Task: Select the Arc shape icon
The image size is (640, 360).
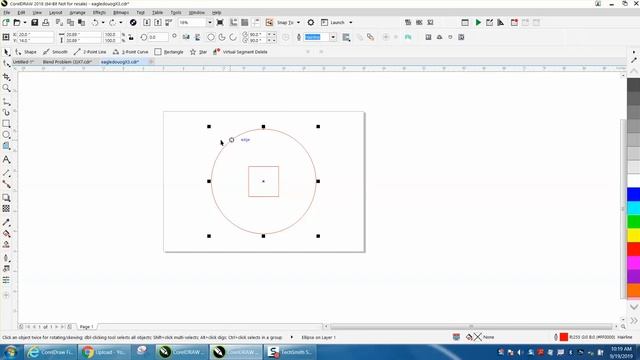Action: tap(233, 37)
